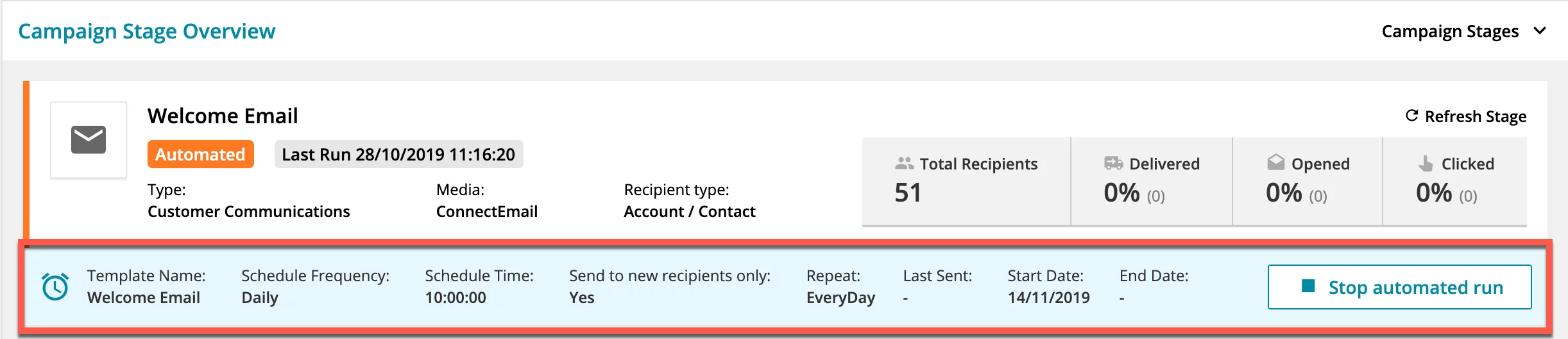Click the envelope email stage icon
The width and height of the screenshot is (1568, 339).
pos(89,139)
